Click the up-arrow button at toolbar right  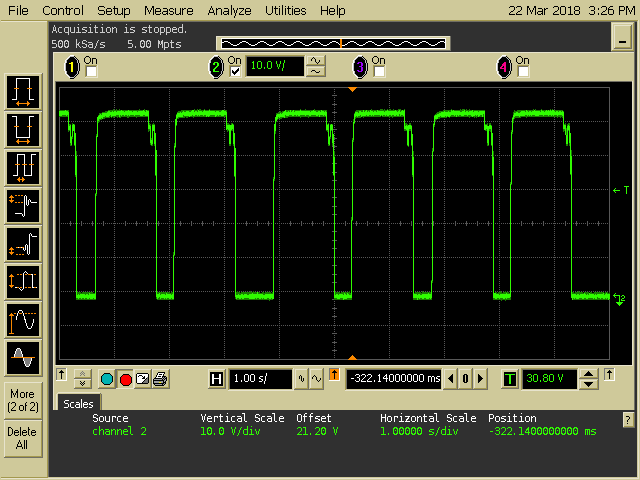(609, 374)
